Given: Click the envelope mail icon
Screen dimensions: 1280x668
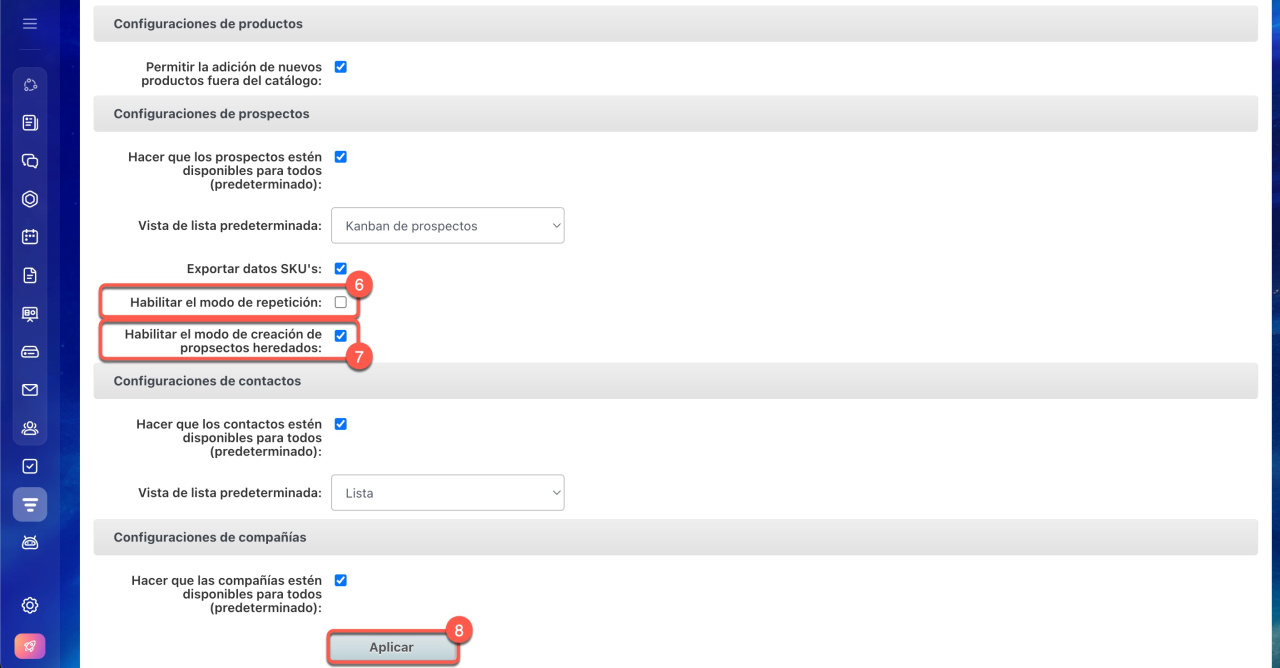Looking at the screenshot, I should click(x=30, y=390).
